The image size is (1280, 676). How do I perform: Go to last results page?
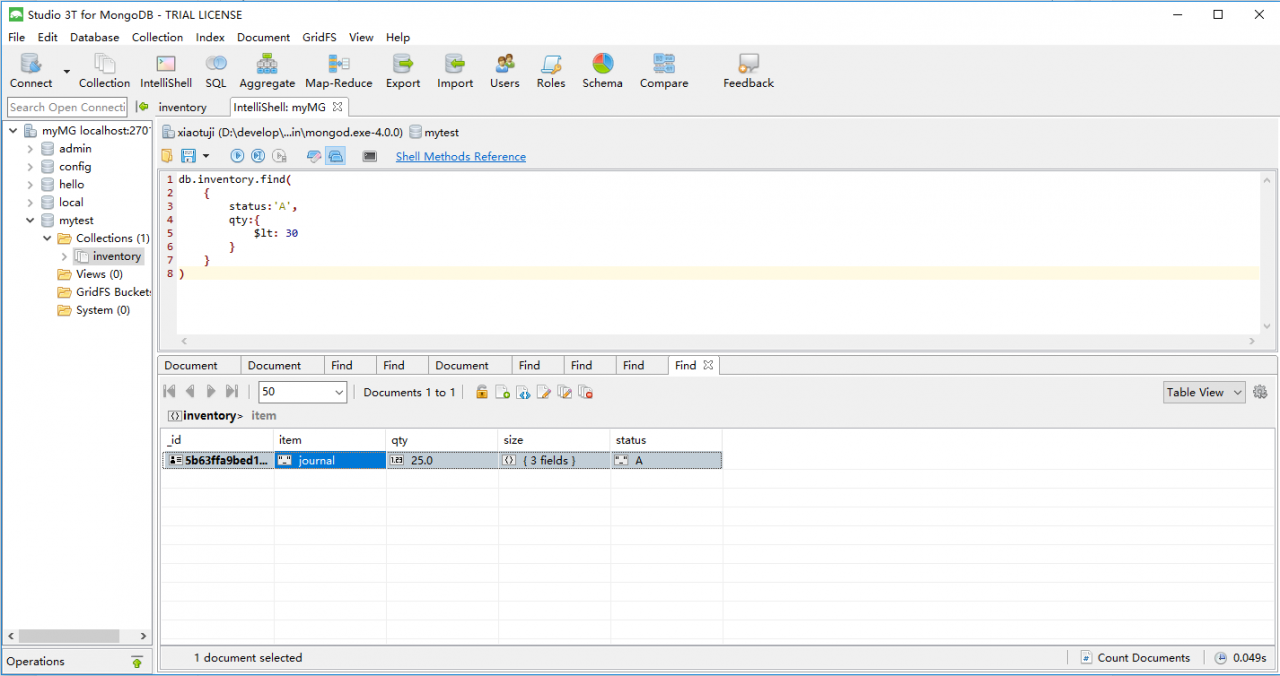click(232, 392)
